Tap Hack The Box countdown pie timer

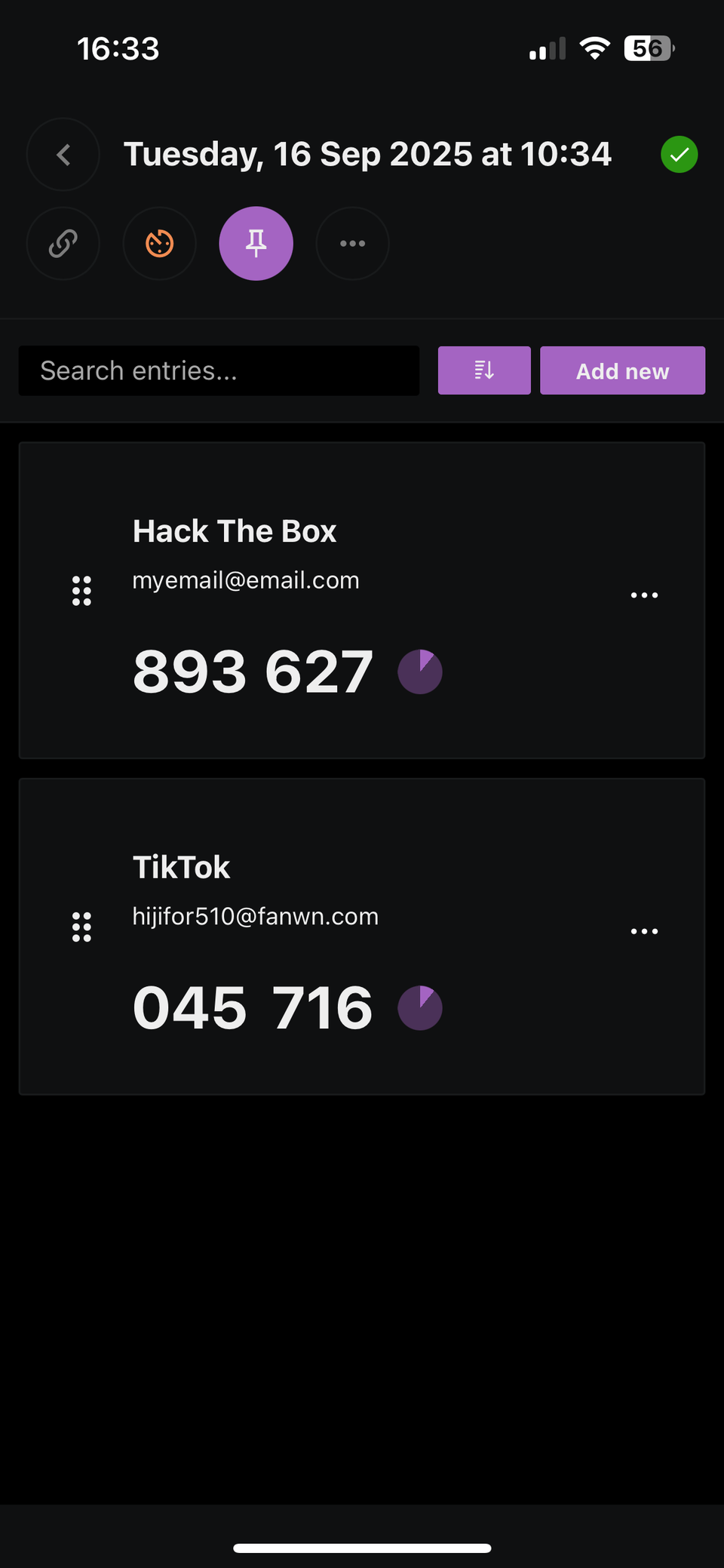pyautogui.click(x=420, y=672)
